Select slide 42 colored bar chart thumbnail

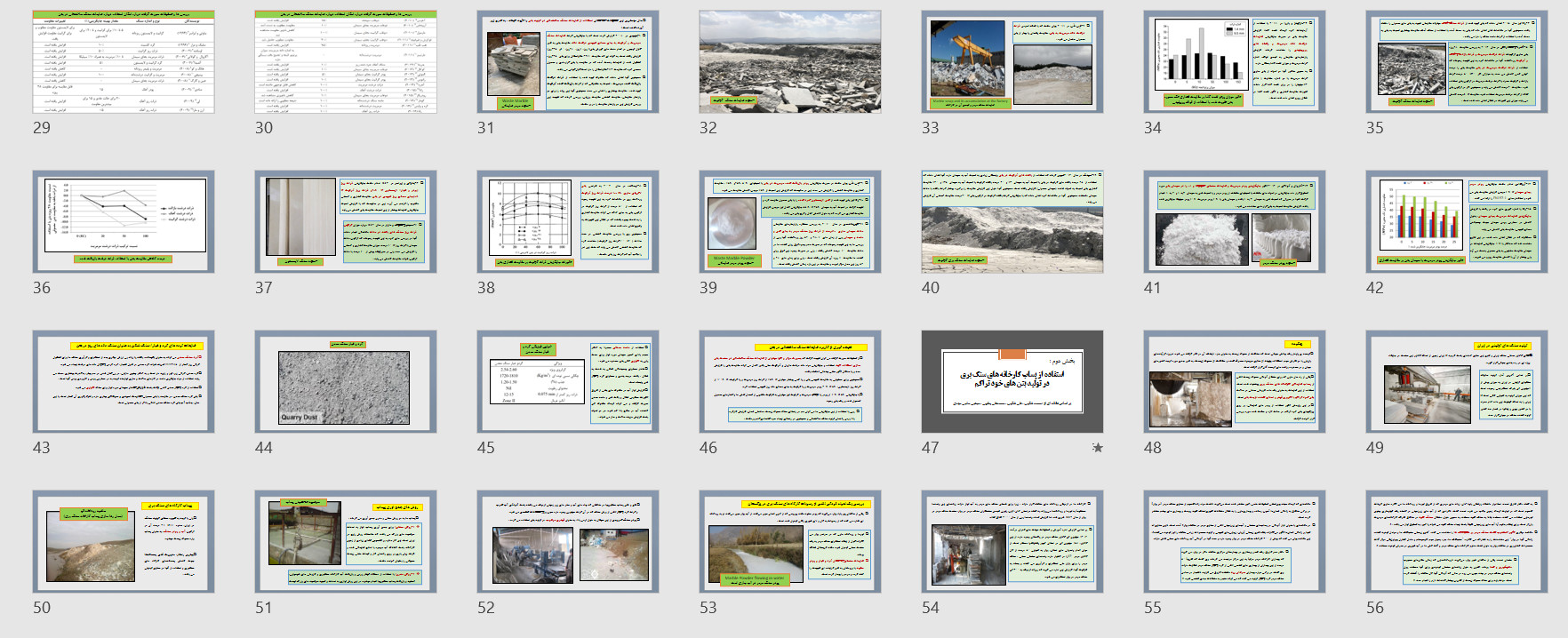[1457, 221]
